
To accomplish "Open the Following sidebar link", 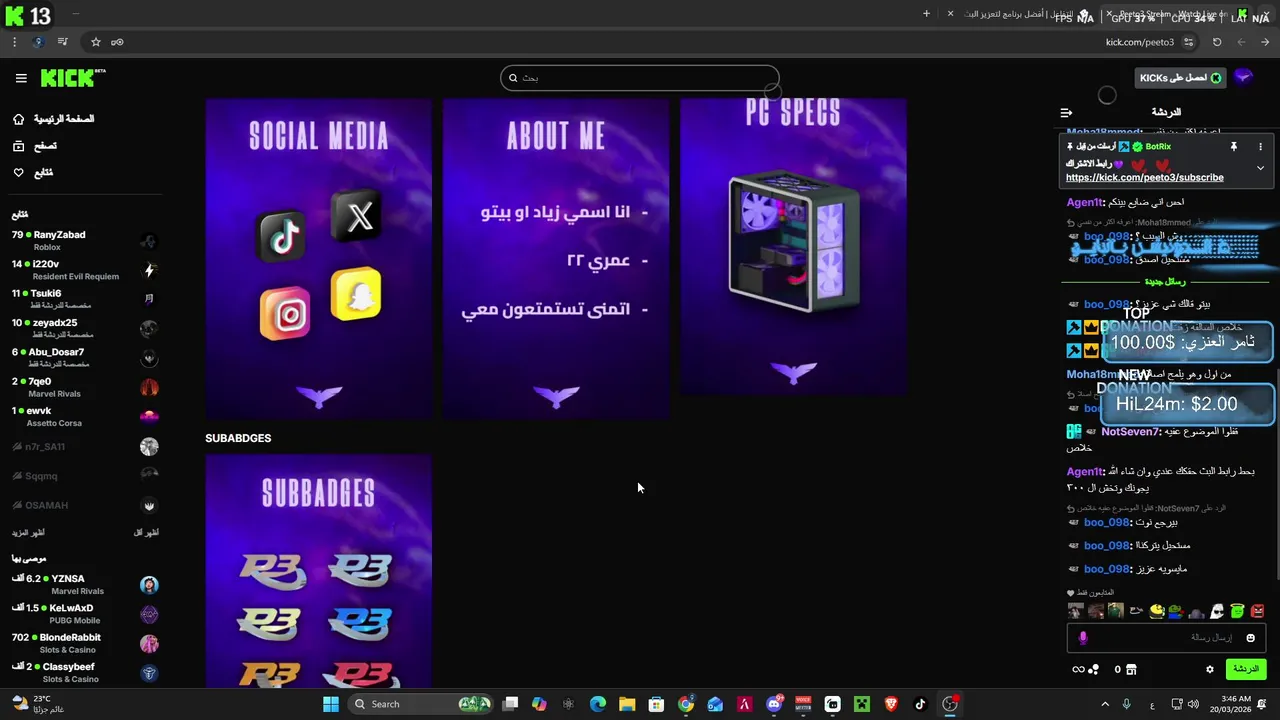I will [x=33, y=173].
